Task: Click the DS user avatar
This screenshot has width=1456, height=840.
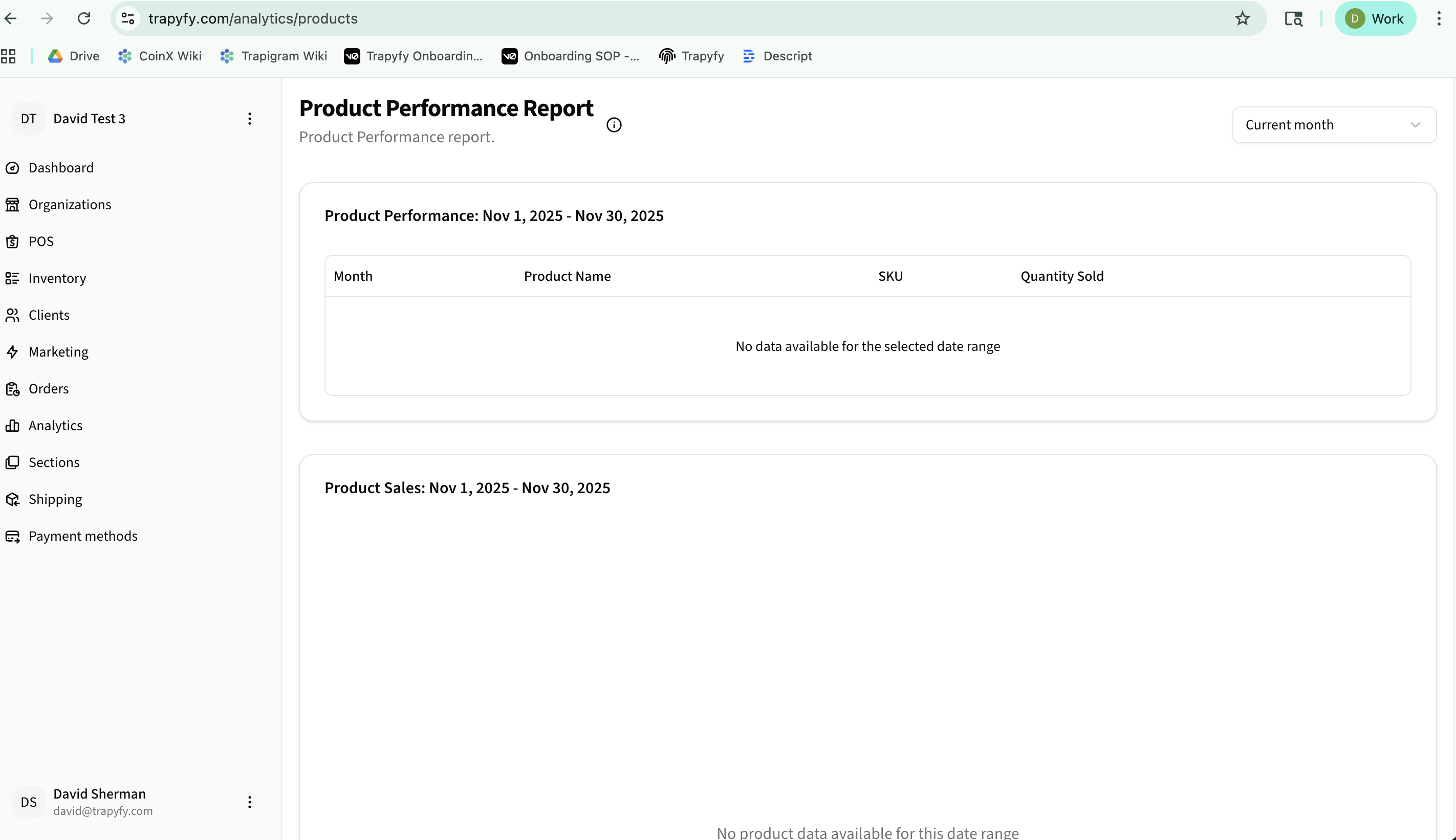Action: (28, 802)
